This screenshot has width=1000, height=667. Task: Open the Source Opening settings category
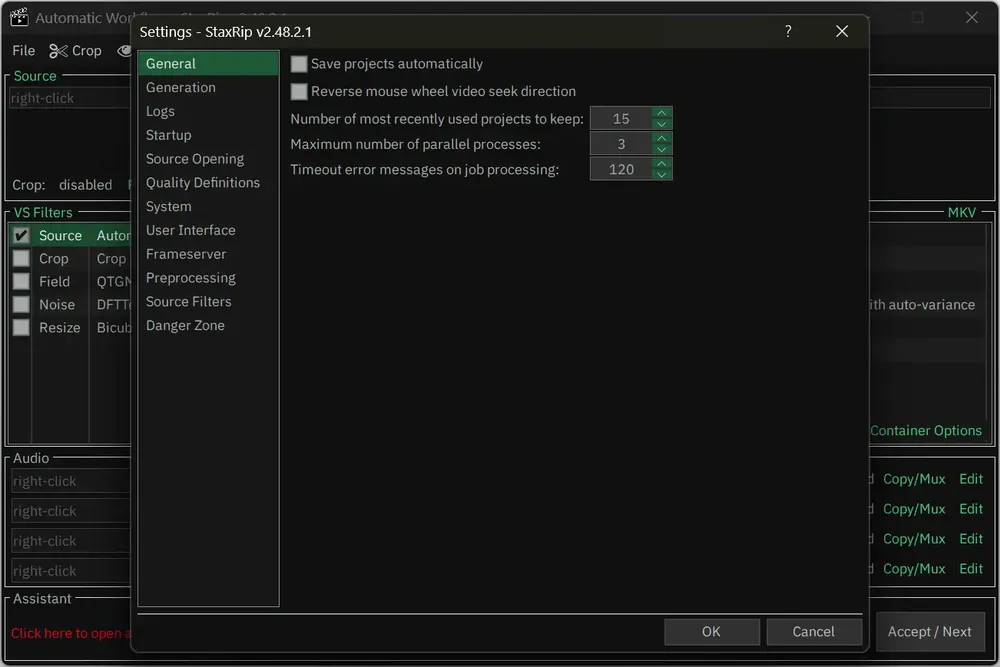(209, 159)
